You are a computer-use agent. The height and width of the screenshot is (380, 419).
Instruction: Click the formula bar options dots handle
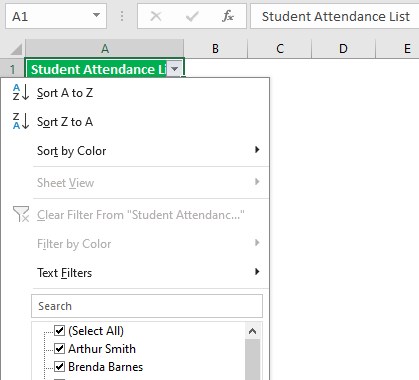(122, 16)
